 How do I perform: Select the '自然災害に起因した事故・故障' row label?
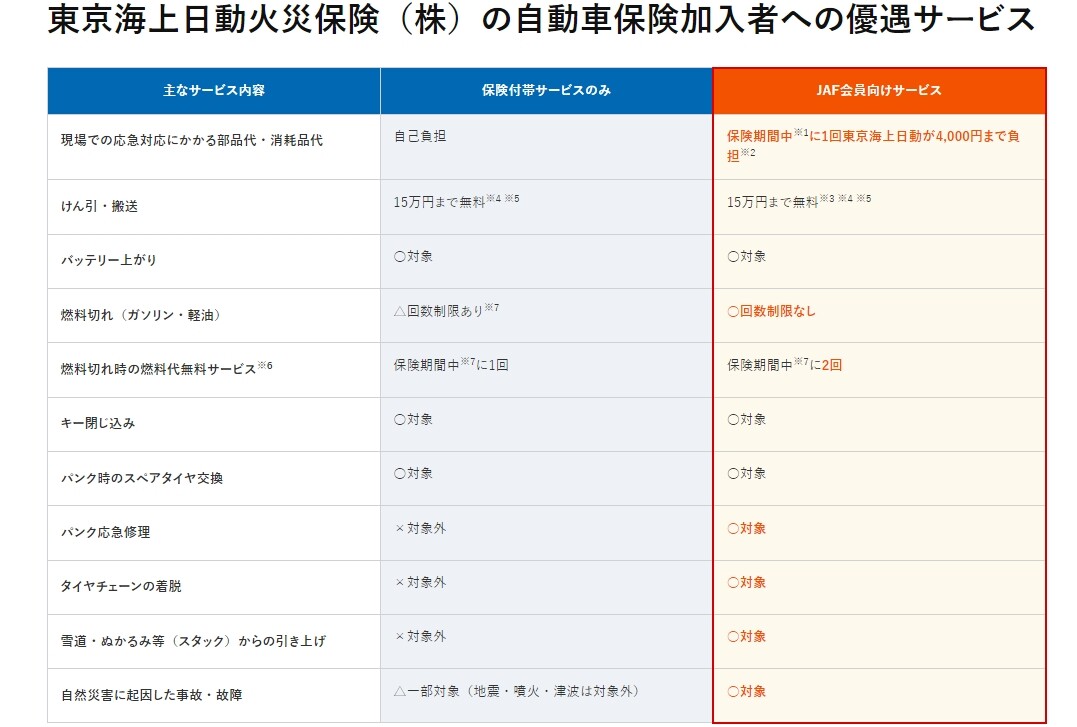(x=152, y=695)
